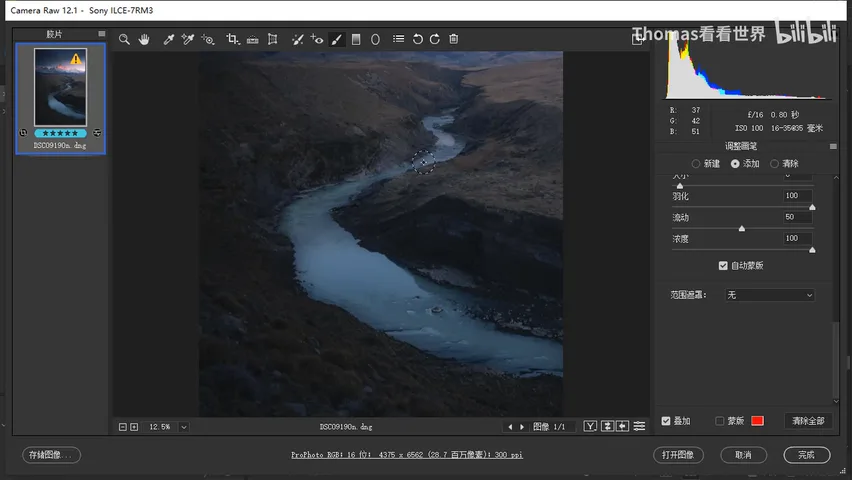
Task: Rotate image counterclockwise
Action: pos(417,39)
